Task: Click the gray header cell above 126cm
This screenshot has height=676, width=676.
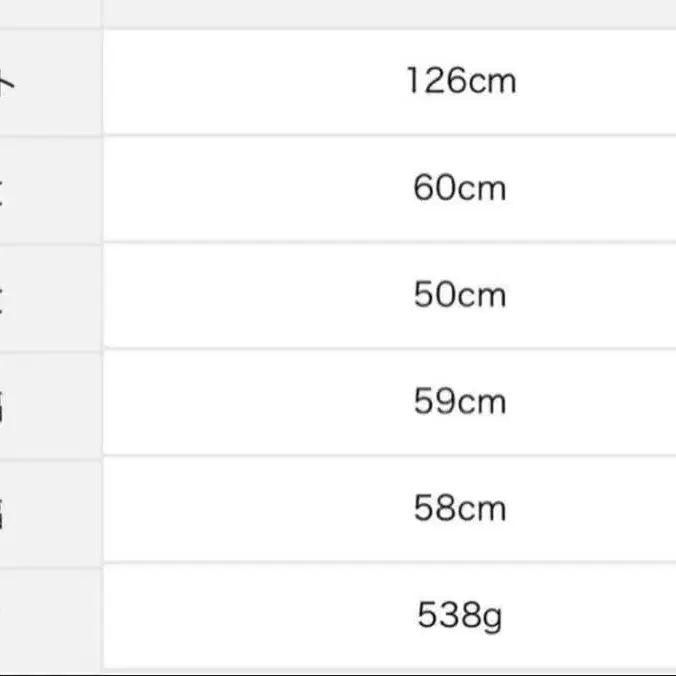Action: (x=390, y=12)
